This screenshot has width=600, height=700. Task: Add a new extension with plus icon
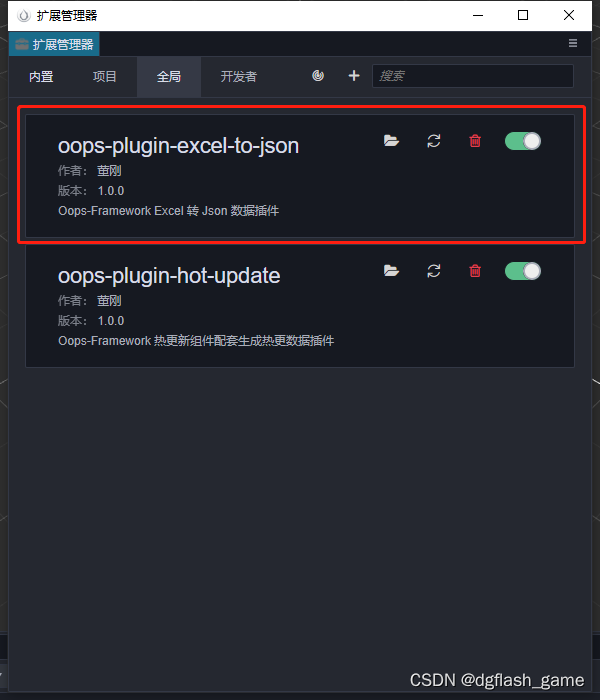pos(354,76)
